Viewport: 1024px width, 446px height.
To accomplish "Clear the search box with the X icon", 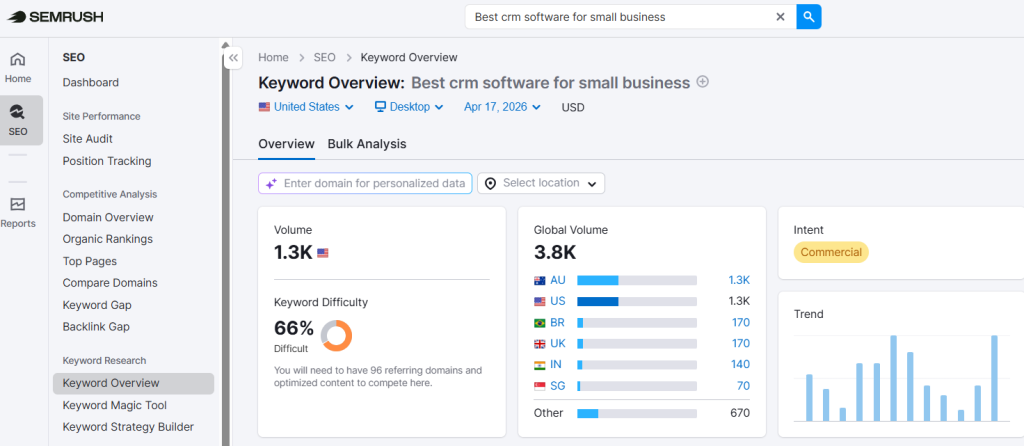I will tap(780, 17).
